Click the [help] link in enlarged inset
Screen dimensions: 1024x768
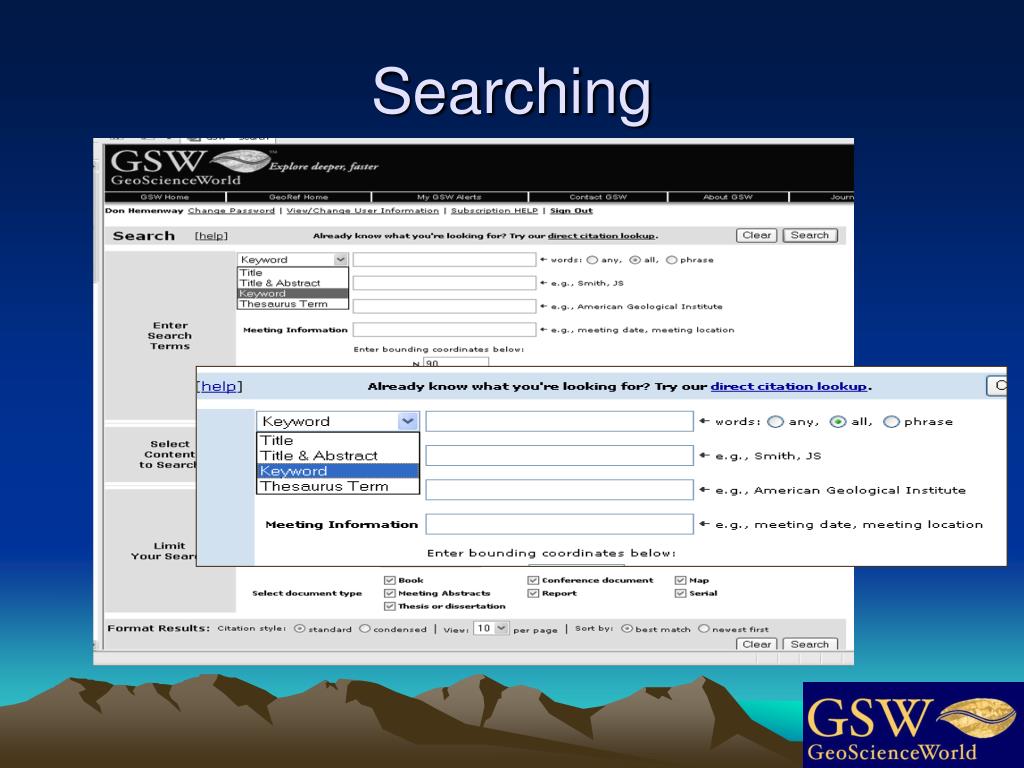(x=220, y=386)
